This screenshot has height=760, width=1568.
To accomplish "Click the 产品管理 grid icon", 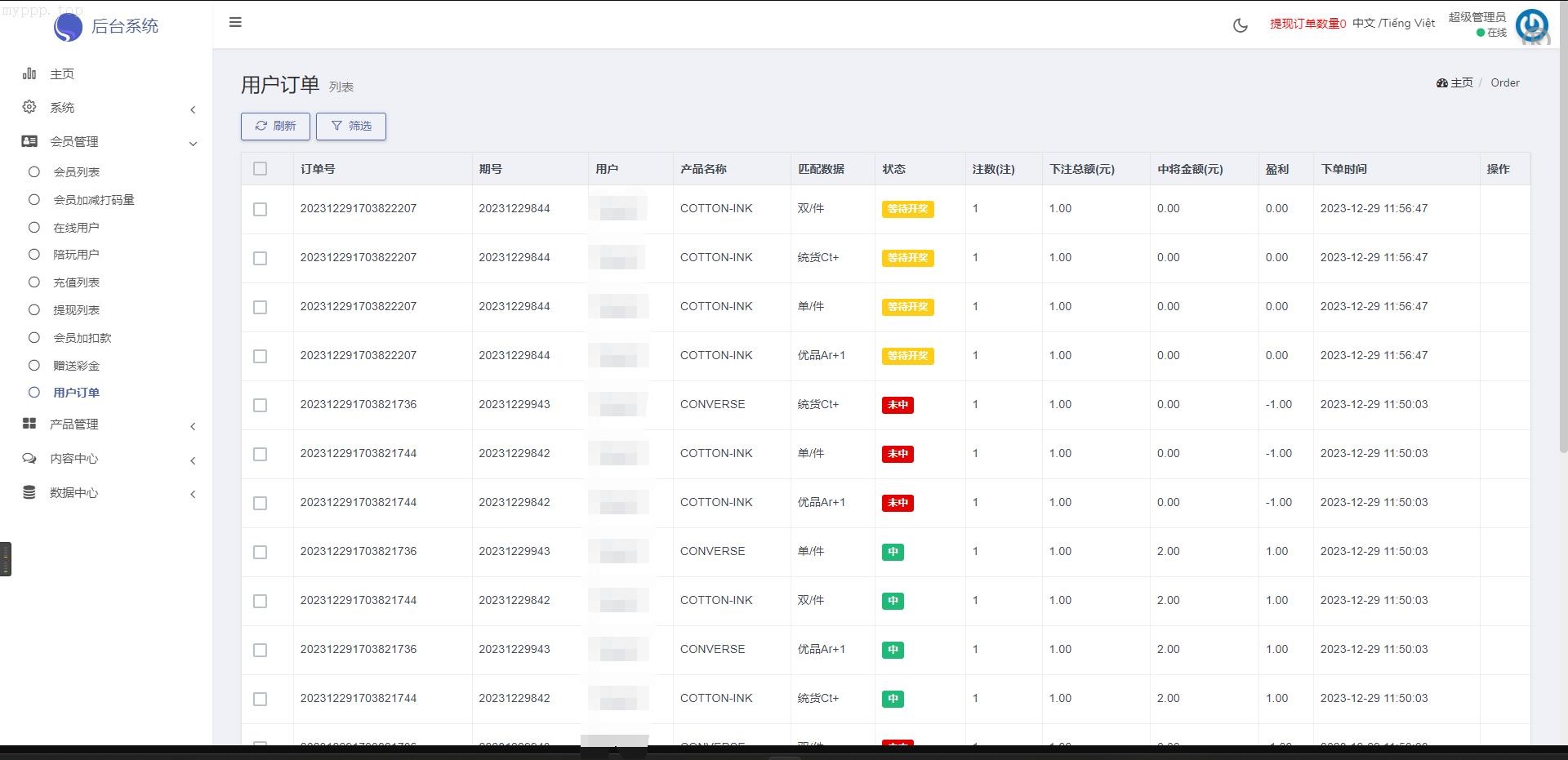I will pyautogui.click(x=29, y=424).
